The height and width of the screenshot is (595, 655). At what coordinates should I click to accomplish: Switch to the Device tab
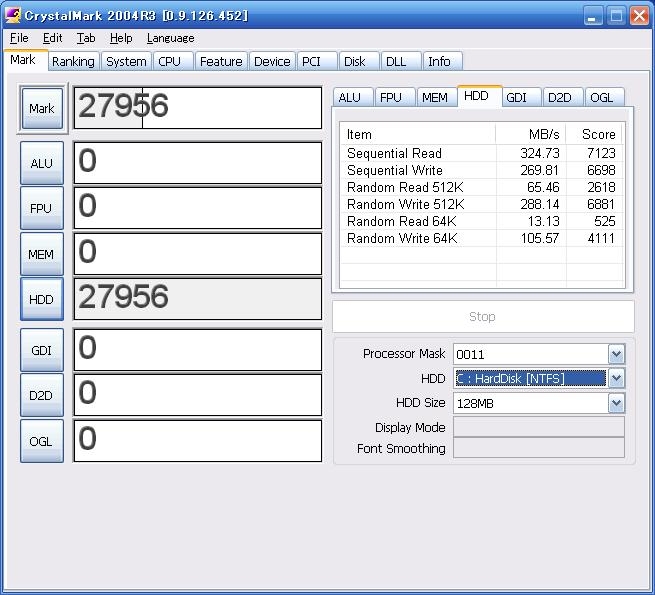(272, 61)
